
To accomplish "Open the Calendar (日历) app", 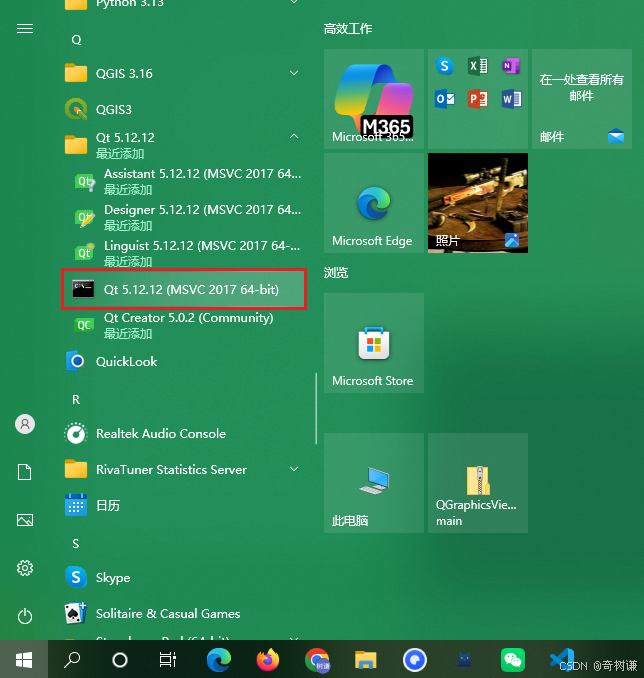I will [184, 505].
